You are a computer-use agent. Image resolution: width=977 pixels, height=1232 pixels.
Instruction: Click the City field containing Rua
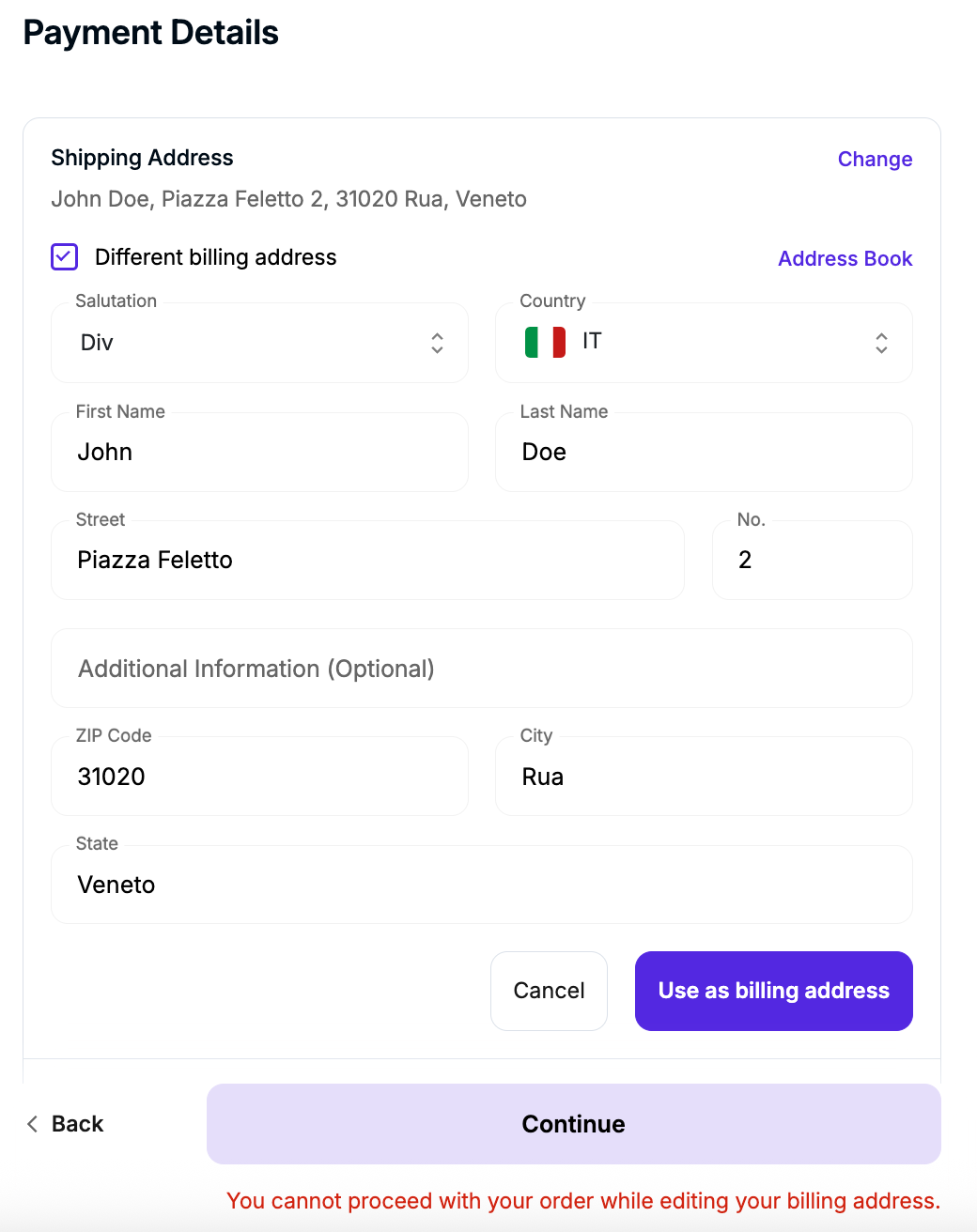[x=704, y=777]
